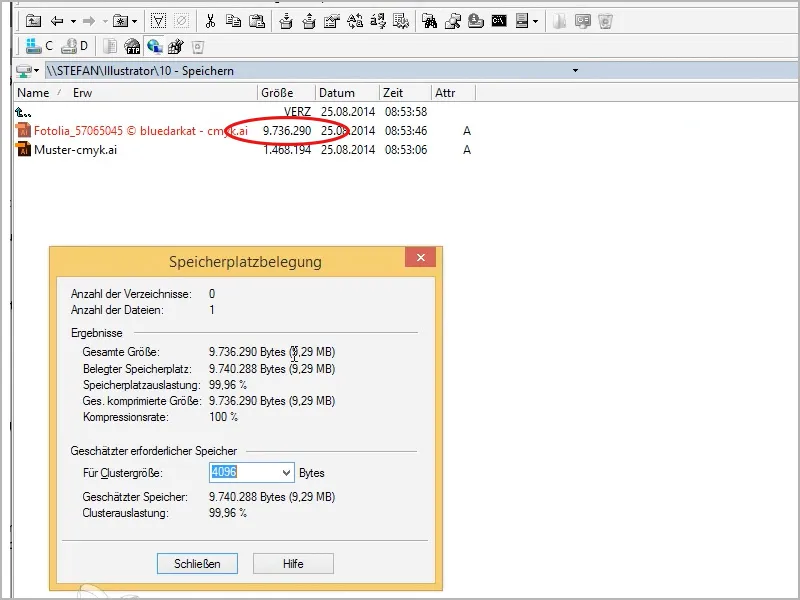Click the view mode list icon
The height and width of the screenshot is (600, 800).
pyautogui.click(x=522, y=21)
